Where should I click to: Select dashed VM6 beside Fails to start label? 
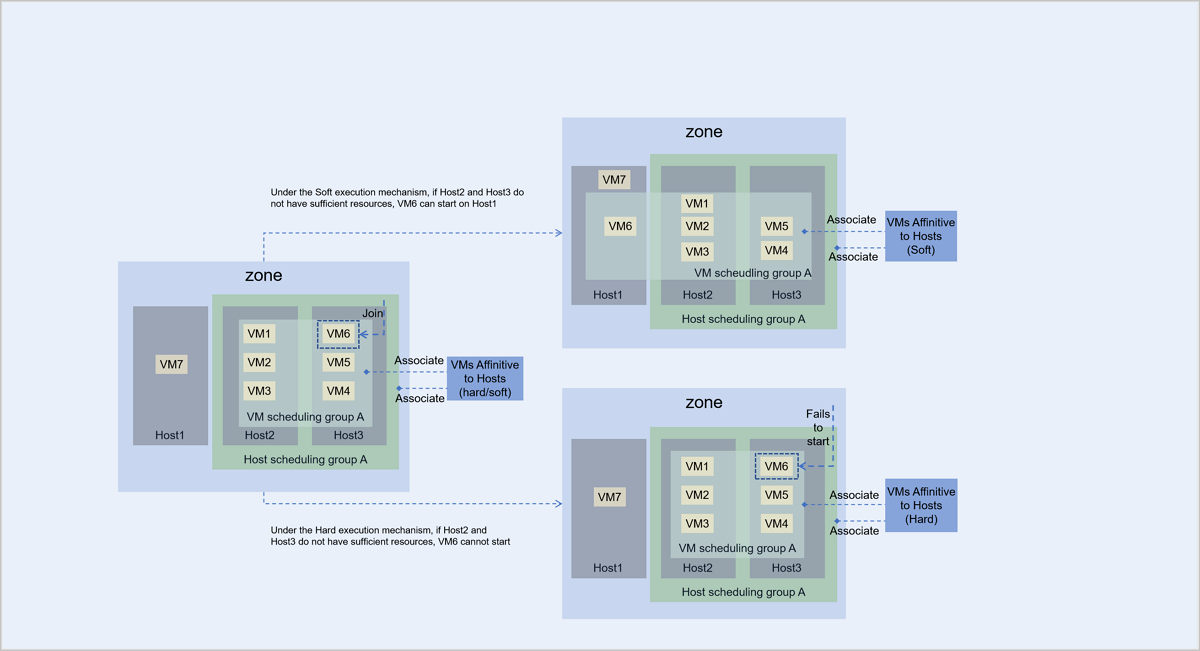(776, 466)
